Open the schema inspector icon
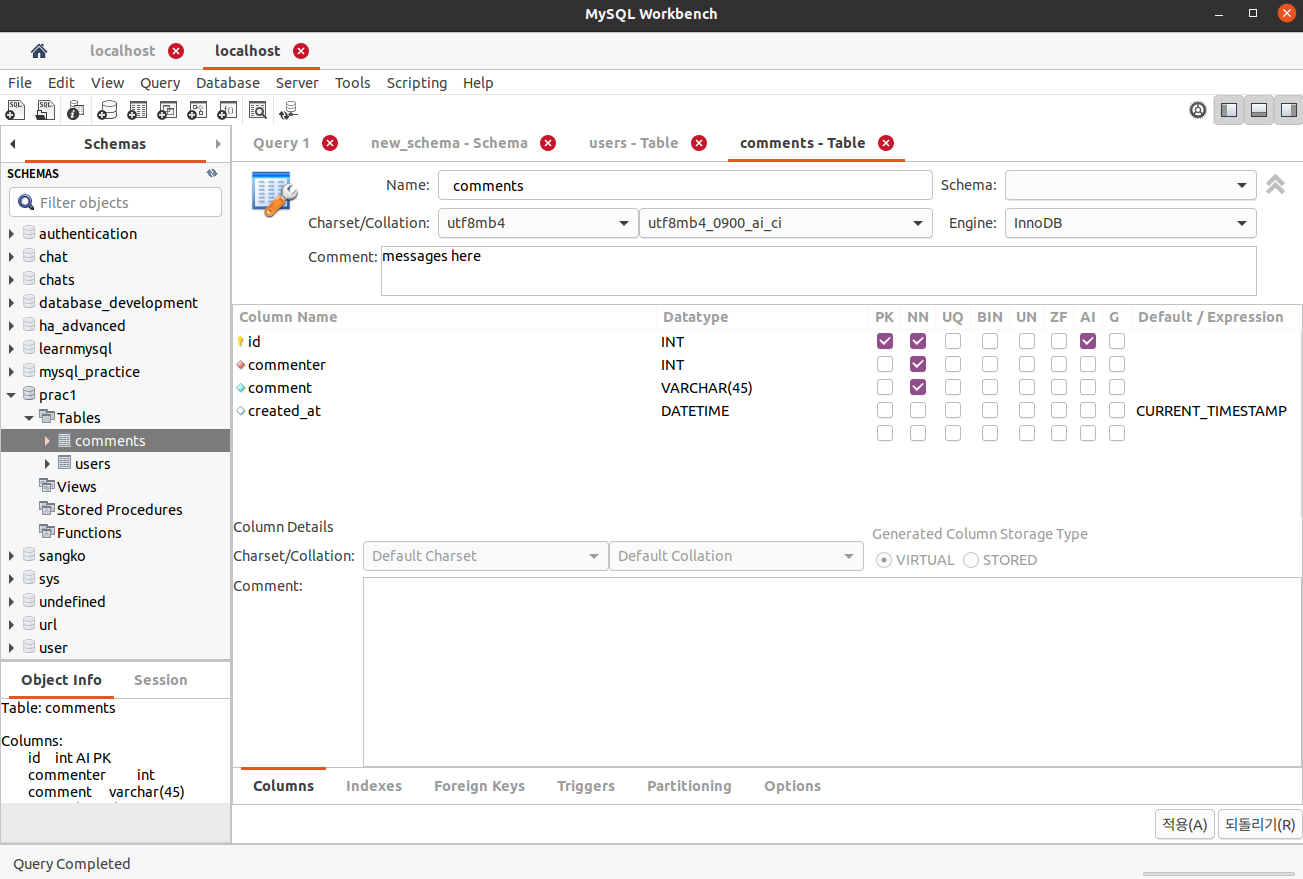The image size is (1303, 879). point(75,110)
